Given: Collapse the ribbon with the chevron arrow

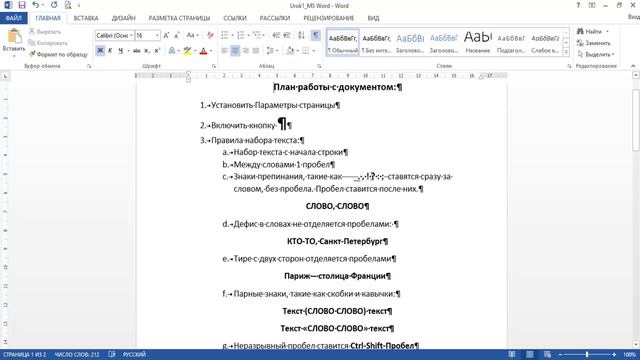Looking at the screenshot, I should coord(633,66).
